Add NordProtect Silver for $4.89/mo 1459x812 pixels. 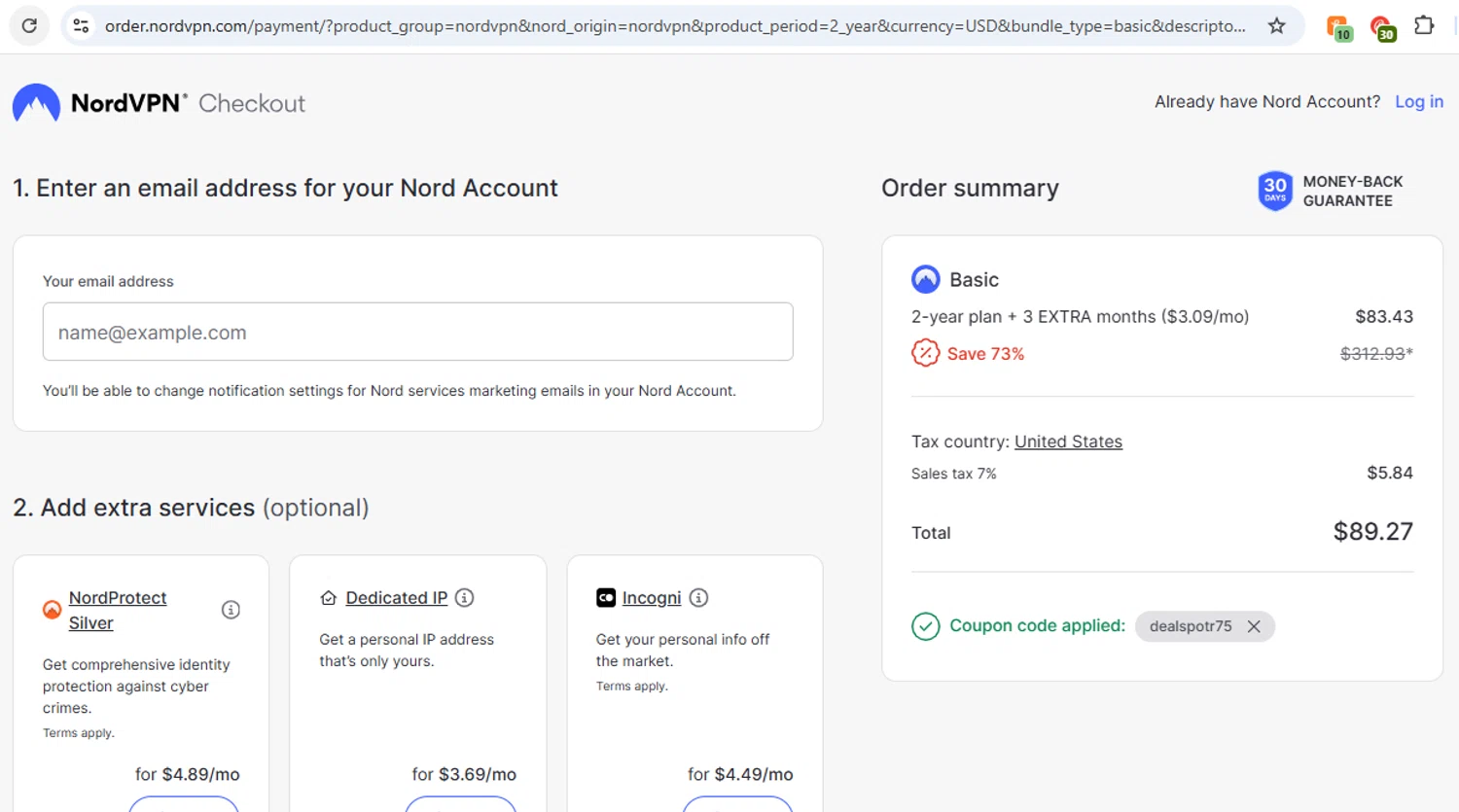184,803
